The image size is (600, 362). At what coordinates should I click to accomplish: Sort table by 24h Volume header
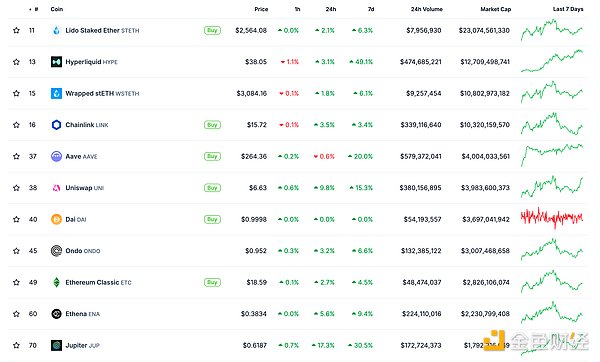click(x=427, y=9)
